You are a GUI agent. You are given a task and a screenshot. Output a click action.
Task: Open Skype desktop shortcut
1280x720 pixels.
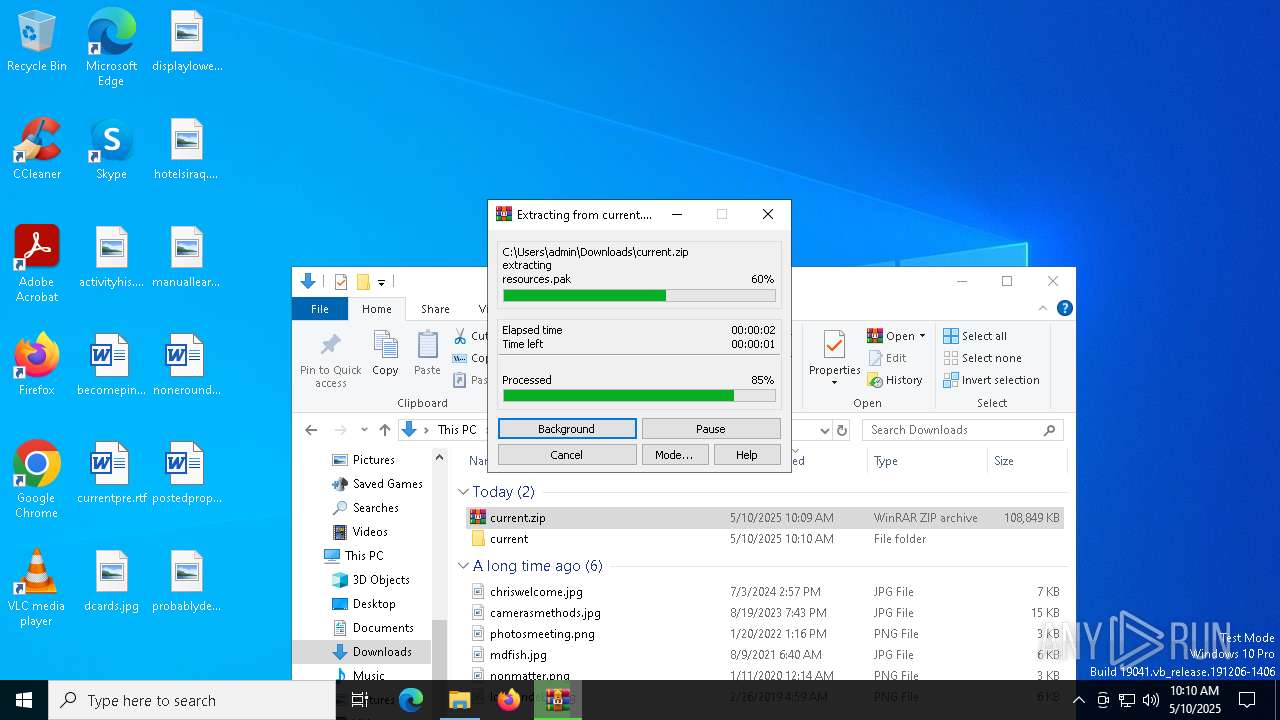tap(111, 150)
